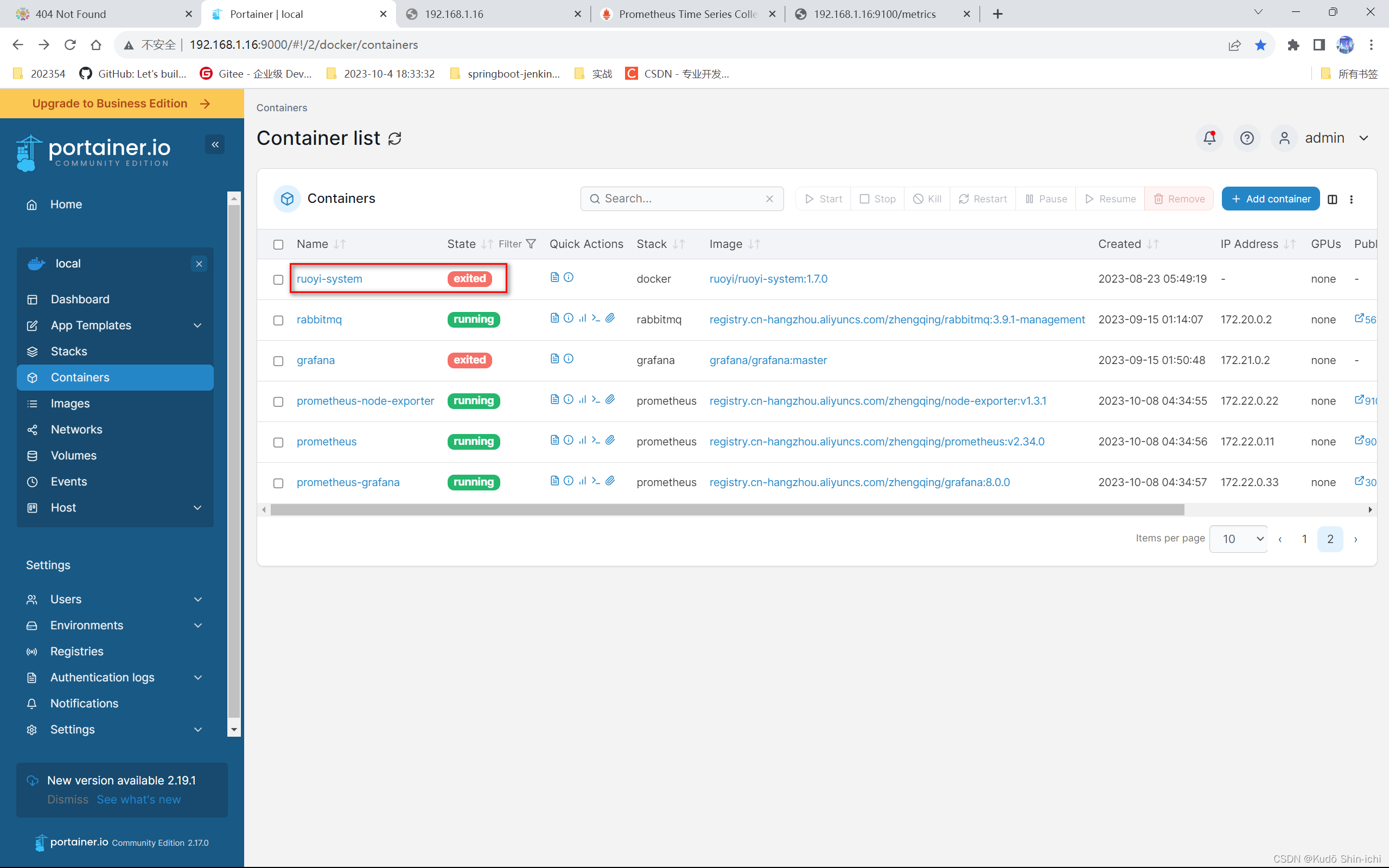Viewport: 1389px width, 868px height.
Task: Click the exec console icon for prometheus-node-exporter
Action: (x=596, y=400)
